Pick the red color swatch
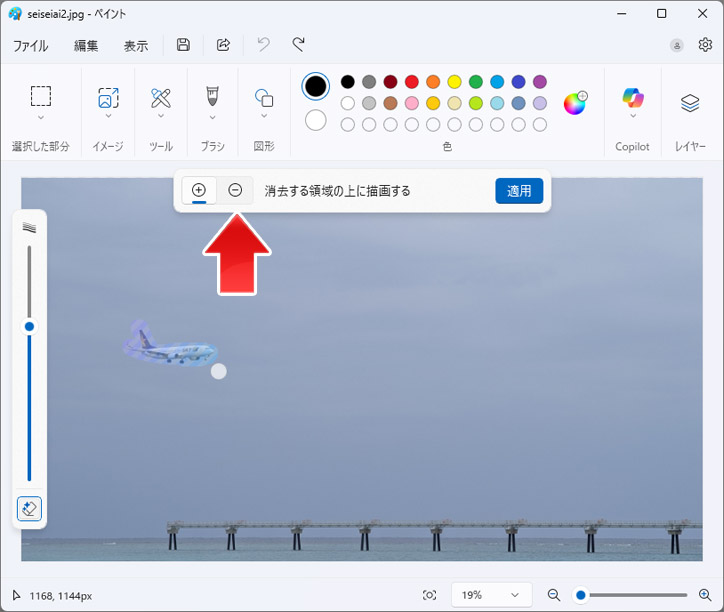This screenshot has width=724, height=612. coord(411,82)
